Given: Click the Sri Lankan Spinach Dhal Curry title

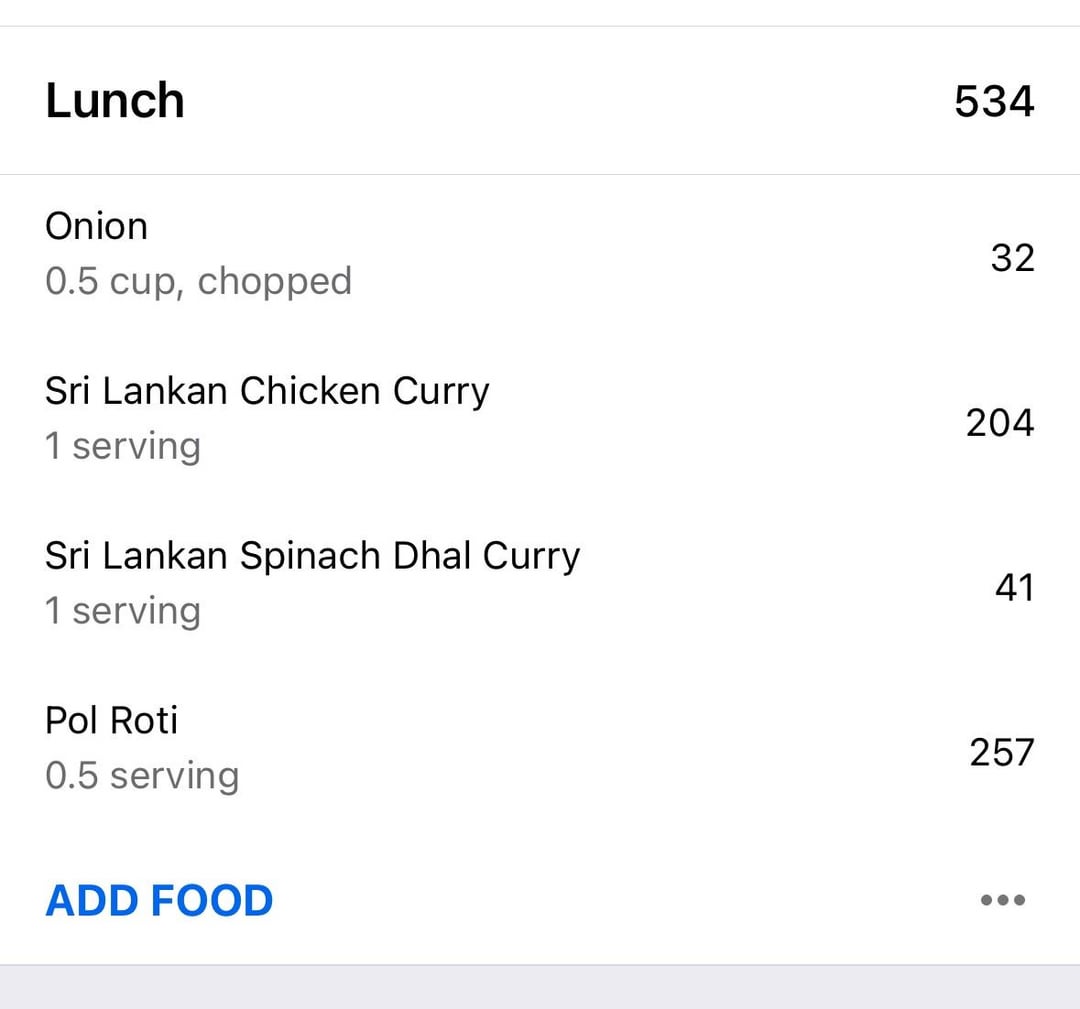Looking at the screenshot, I should [x=313, y=556].
